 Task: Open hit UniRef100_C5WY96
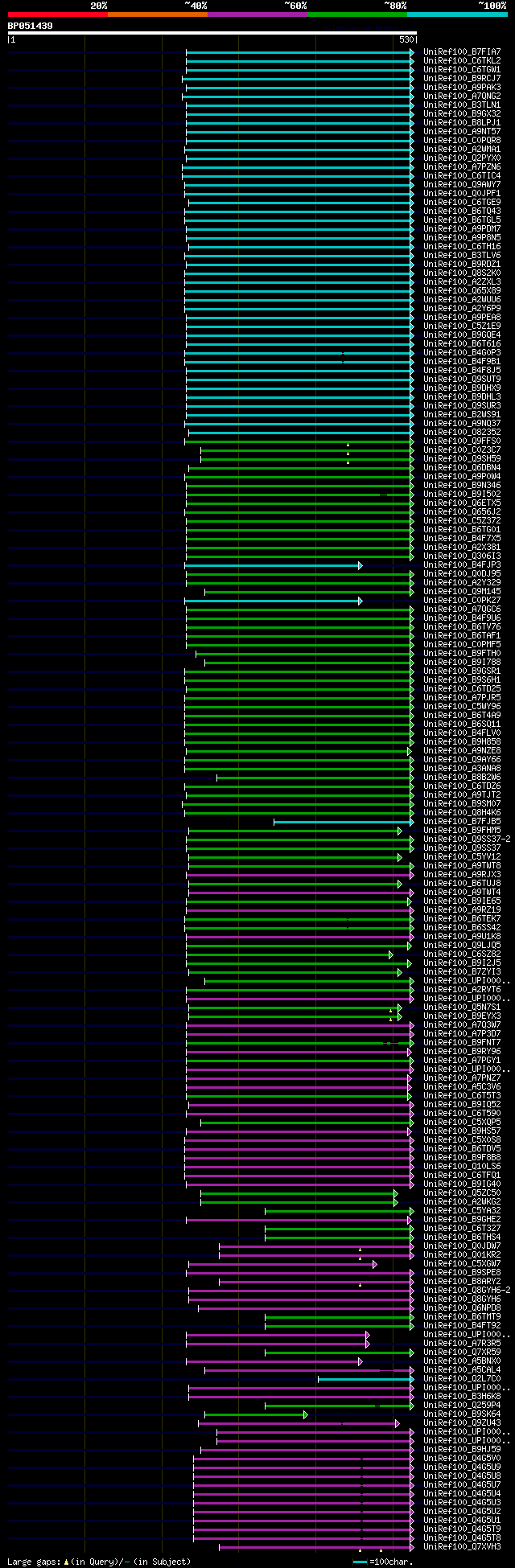click(462, 706)
